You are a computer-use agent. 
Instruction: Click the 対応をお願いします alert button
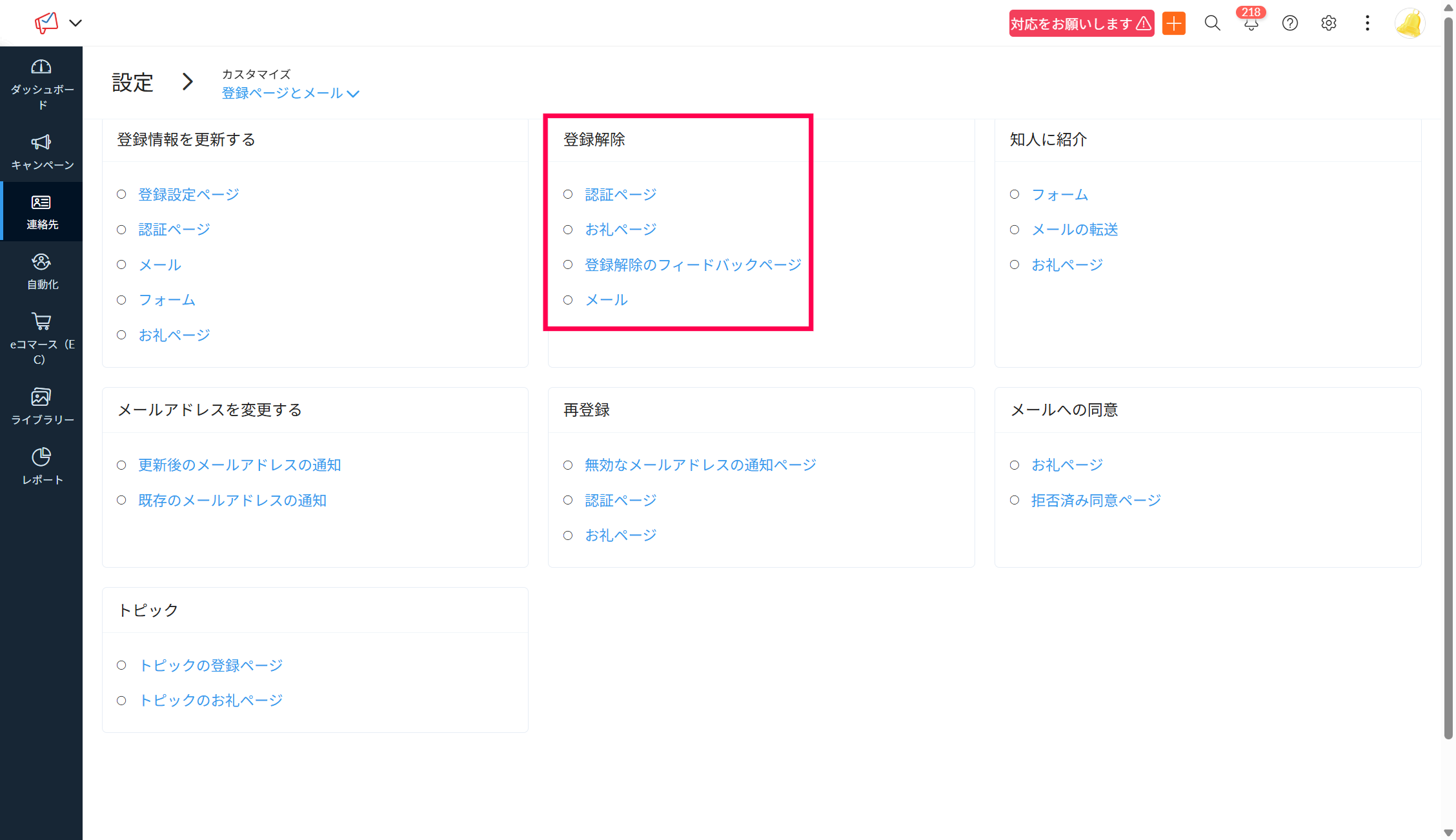(1081, 24)
